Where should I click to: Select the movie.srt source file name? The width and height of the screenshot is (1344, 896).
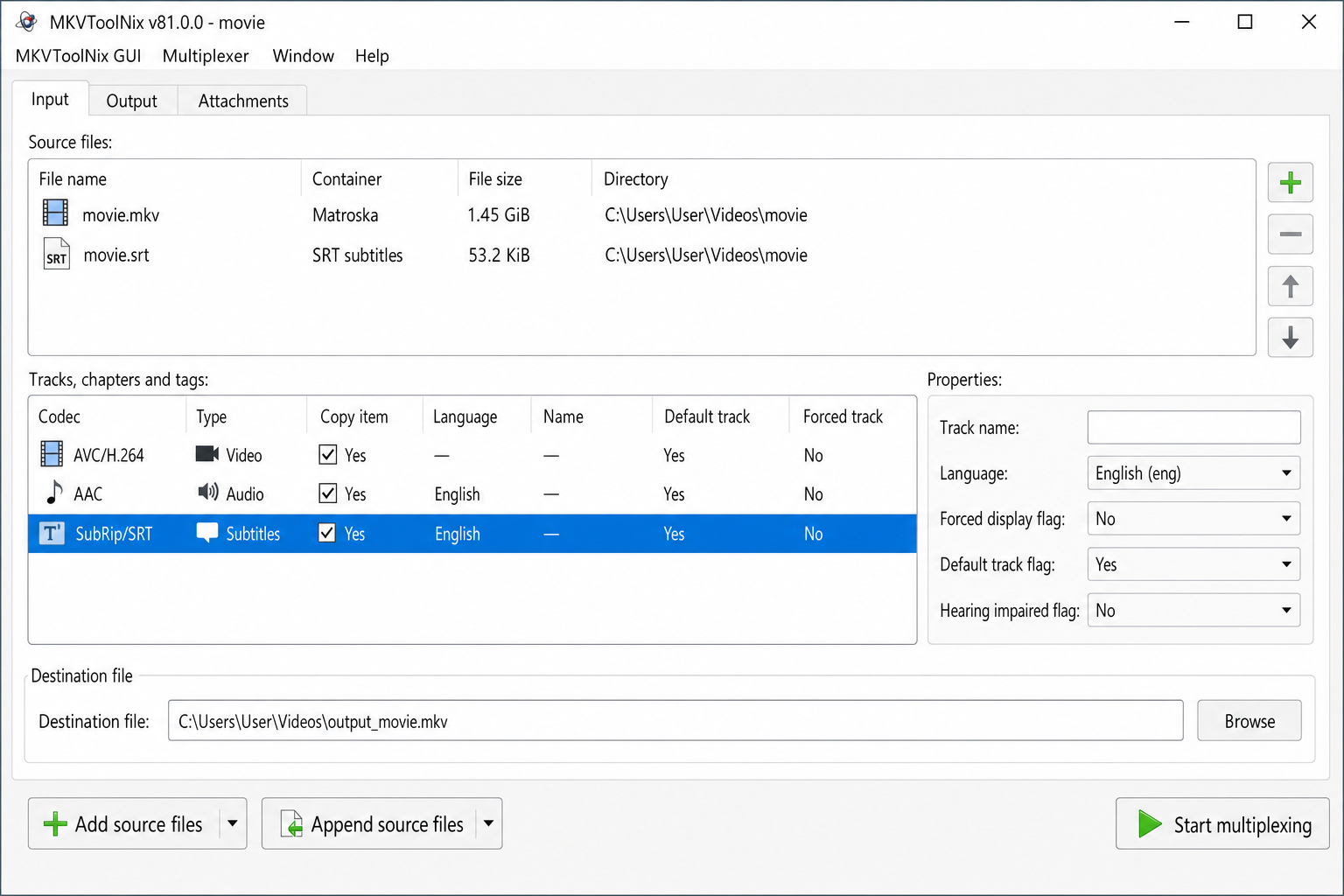point(116,255)
